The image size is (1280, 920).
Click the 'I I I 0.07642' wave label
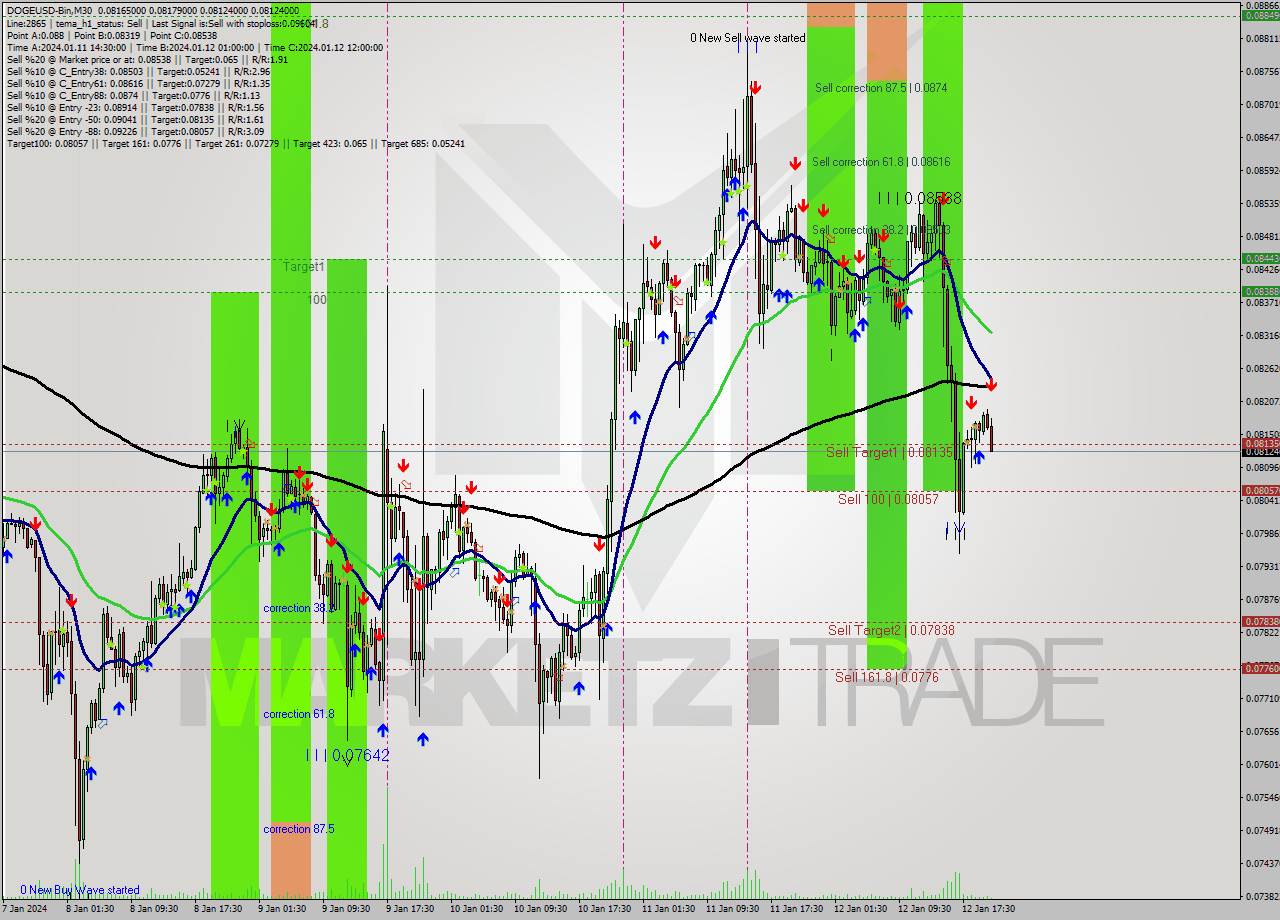347,755
